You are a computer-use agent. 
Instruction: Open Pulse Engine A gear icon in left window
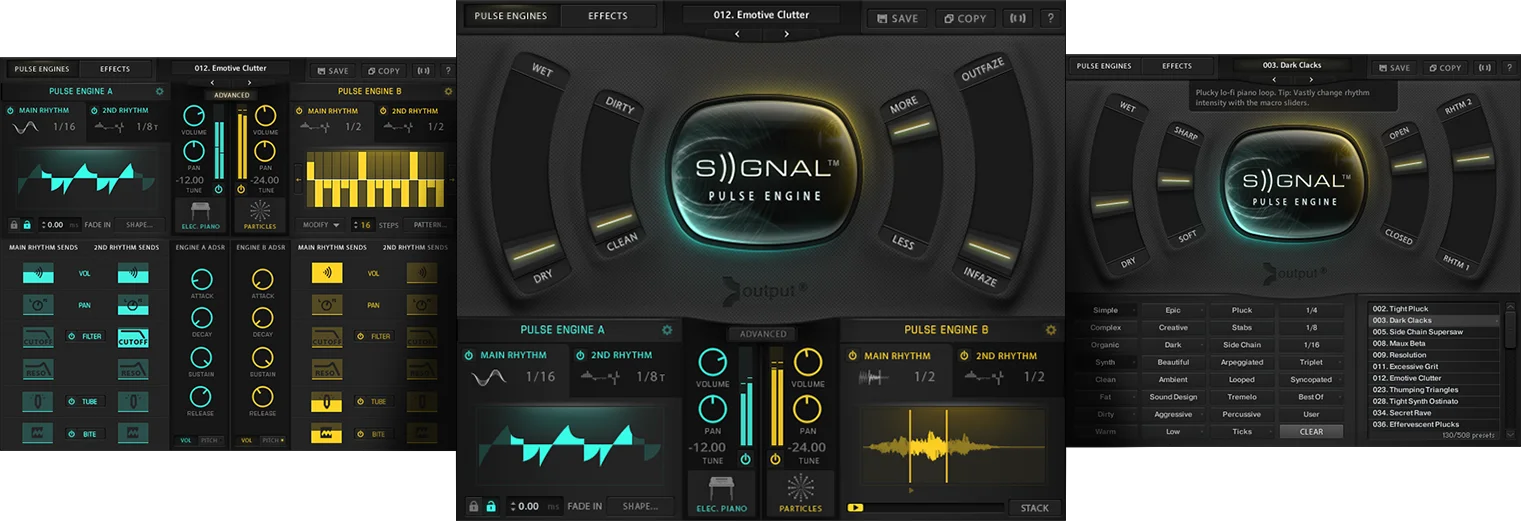[159, 91]
